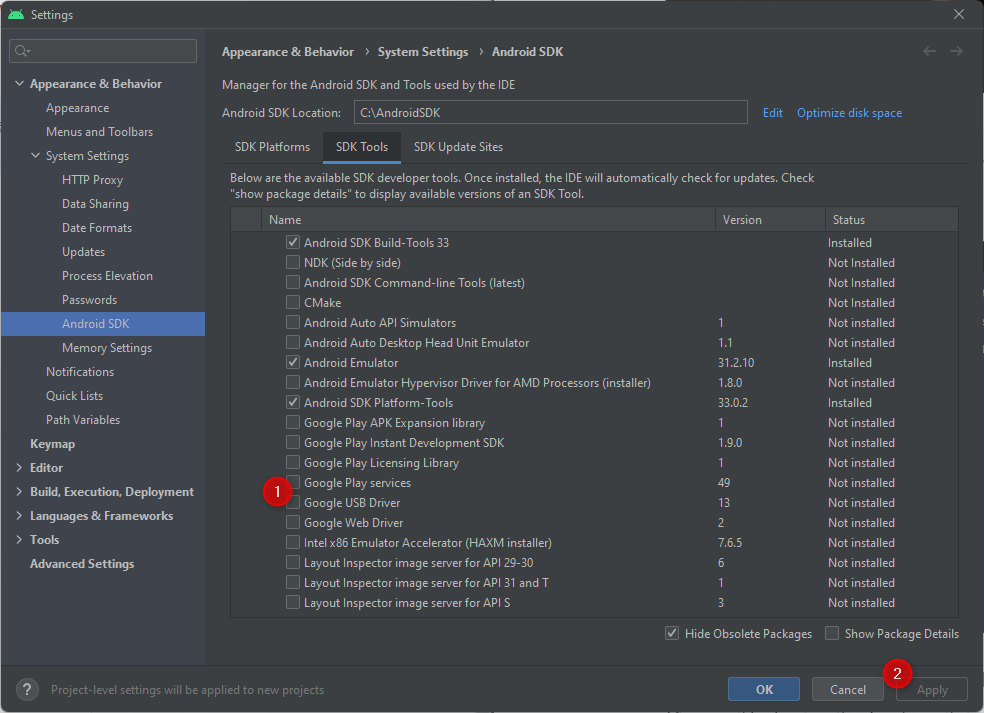Uncheck Android SDK Build-Tools 33
Viewport: 984px width, 713px height.
point(292,242)
